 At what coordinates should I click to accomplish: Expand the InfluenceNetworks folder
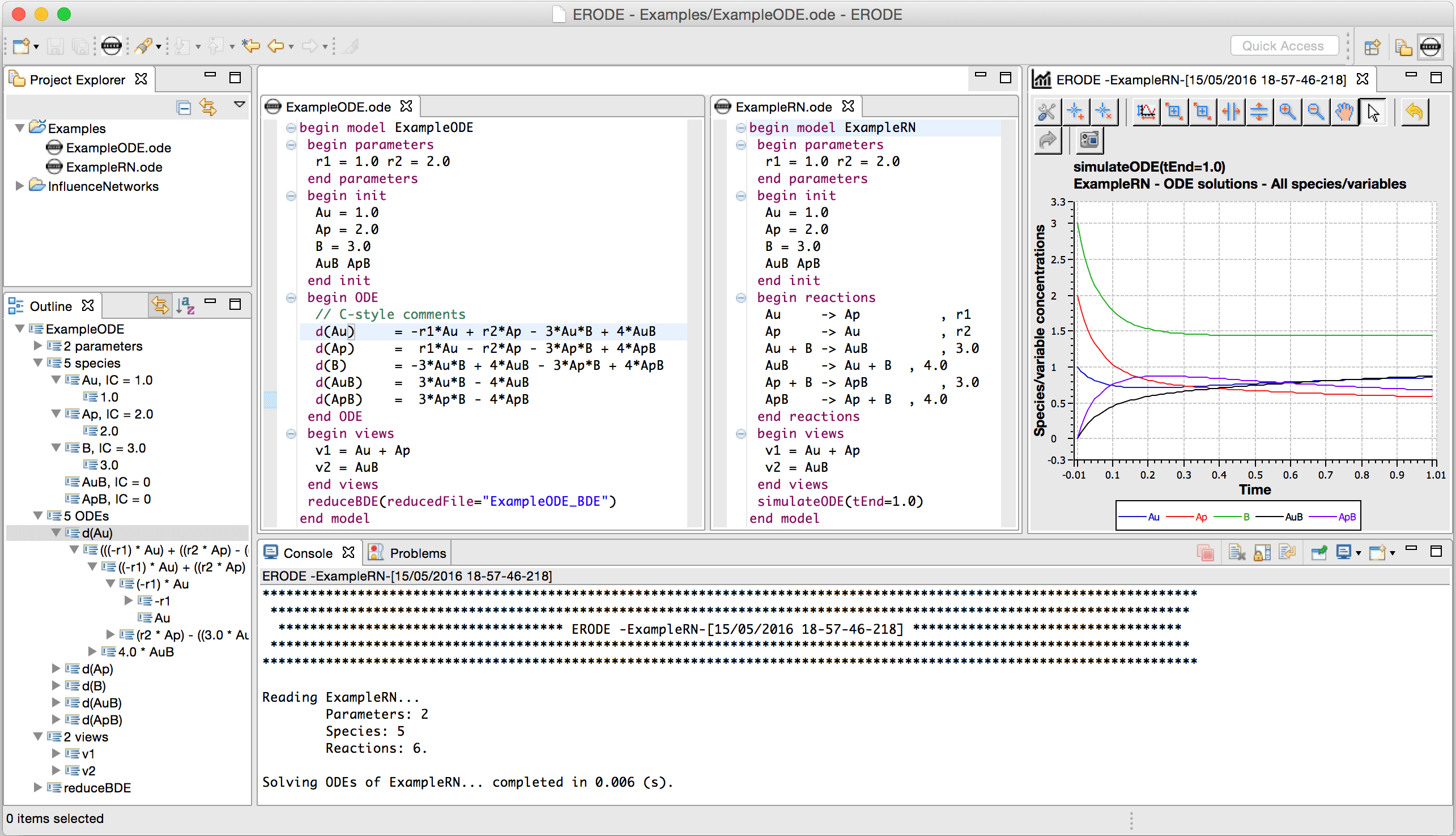coord(19,186)
